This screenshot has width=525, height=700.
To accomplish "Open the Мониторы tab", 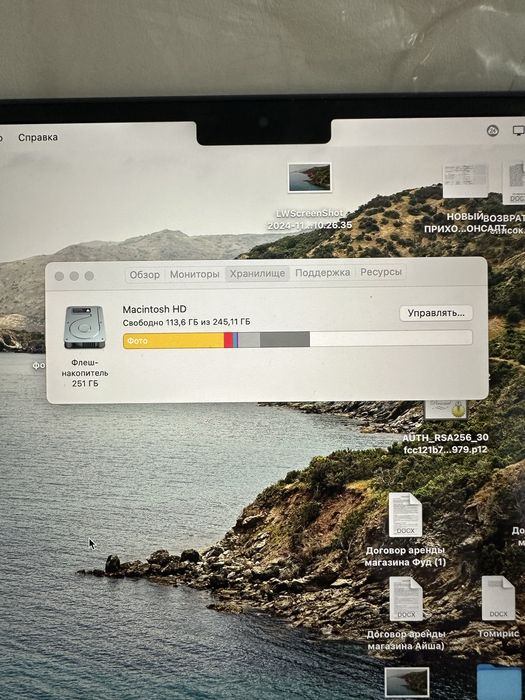I will tap(195, 274).
